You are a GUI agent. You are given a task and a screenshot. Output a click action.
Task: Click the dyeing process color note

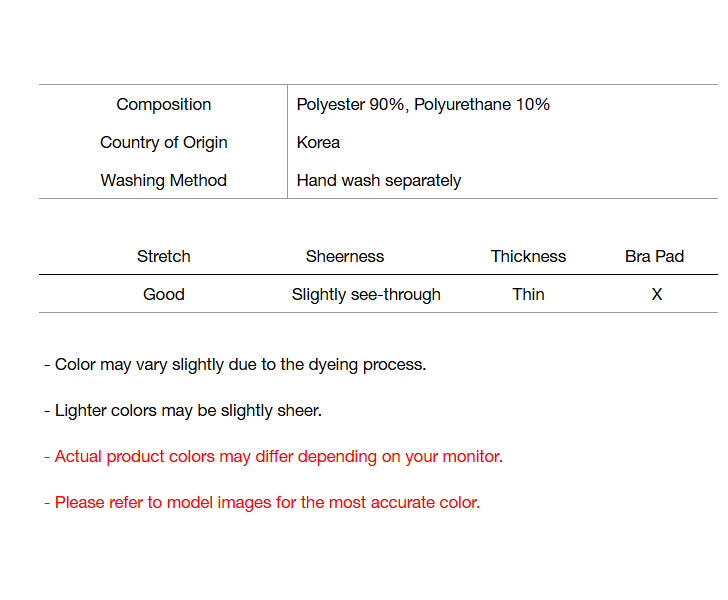point(235,364)
